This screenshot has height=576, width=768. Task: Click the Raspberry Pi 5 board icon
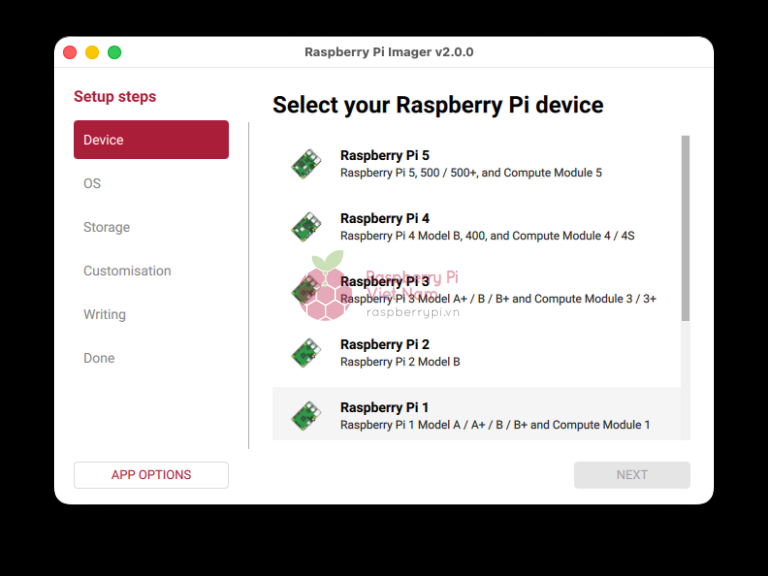point(306,164)
